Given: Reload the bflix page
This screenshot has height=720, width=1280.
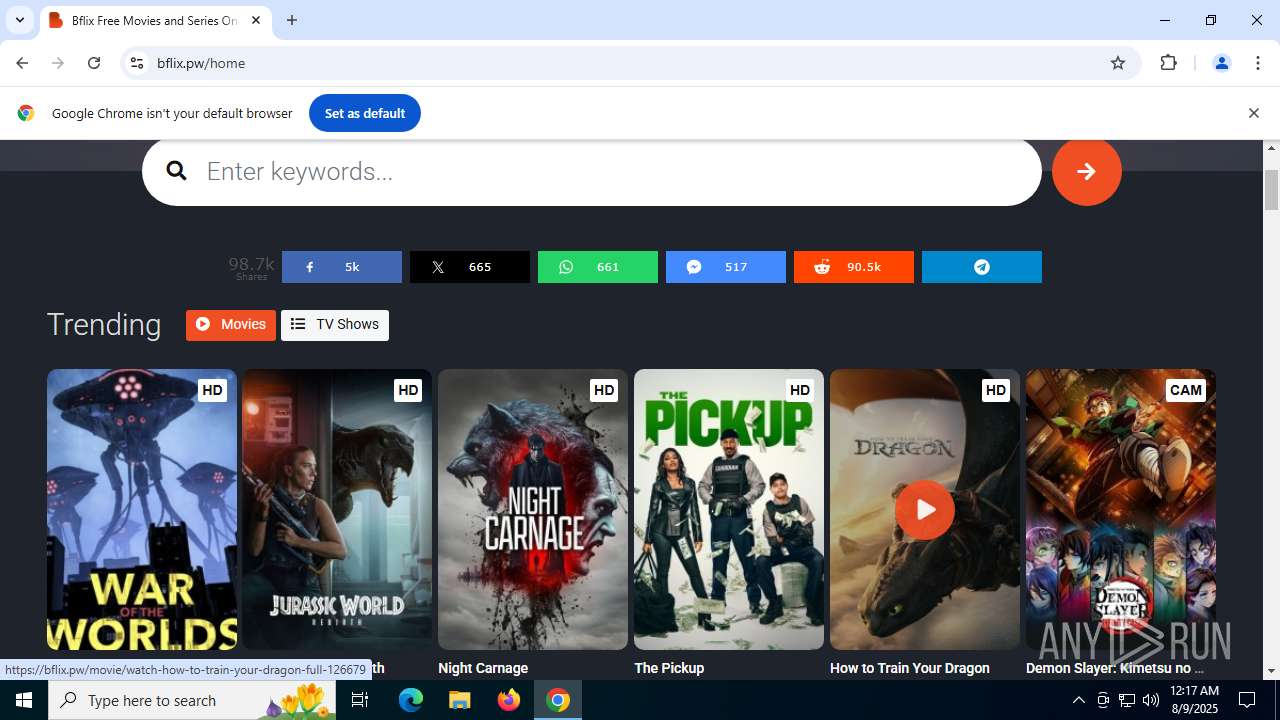Looking at the screenshot, I should click(x=94, y=63).
